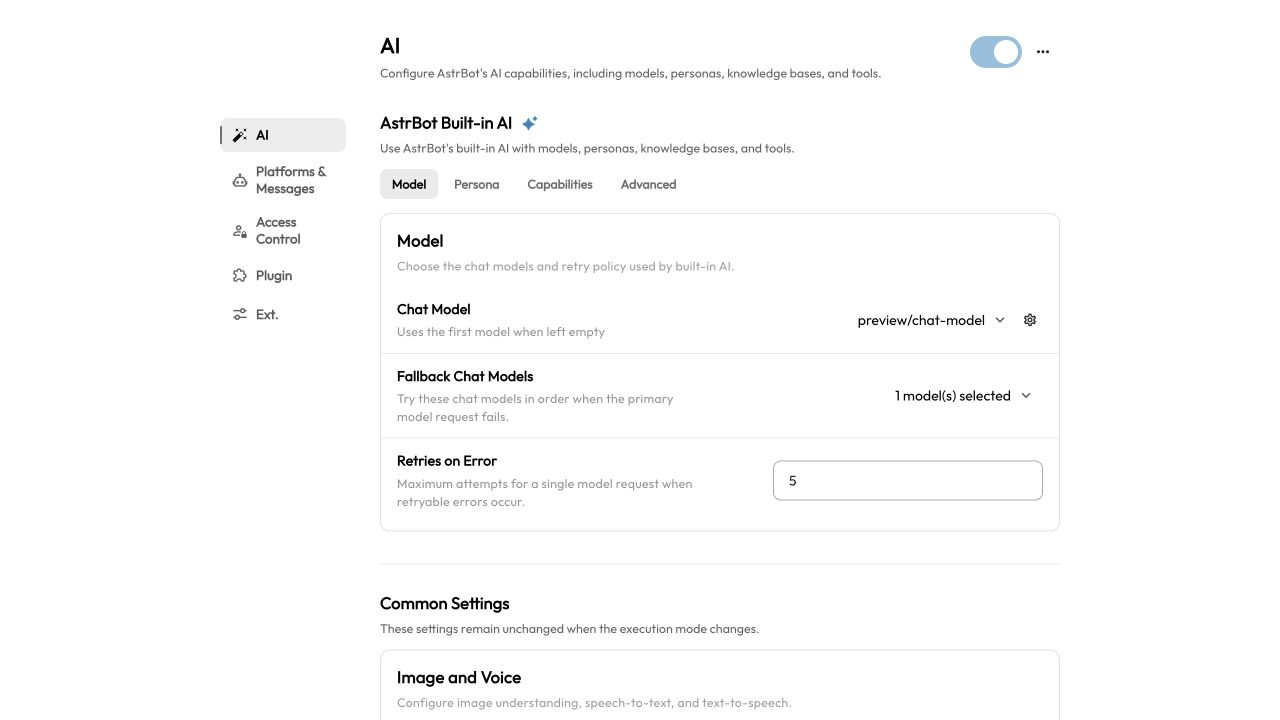This screenshot has height=720, width=1280.
Task: Open the Fallback Chat Models selector
Action: 963,396
